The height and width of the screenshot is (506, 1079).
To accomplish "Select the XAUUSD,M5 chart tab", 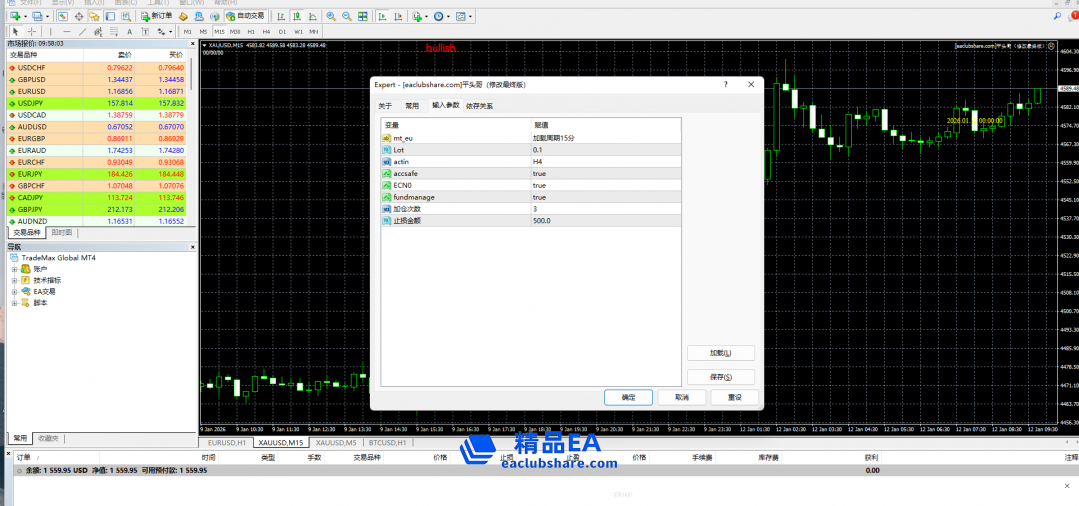I will point(336,442).
